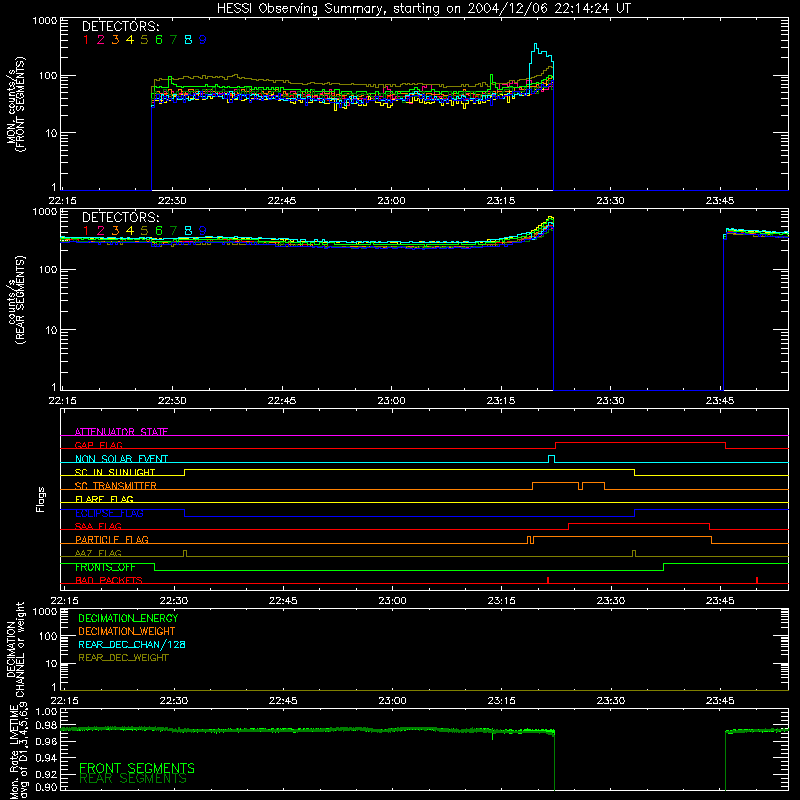This screenshot has width=800, height=800.
Task: Click the SC_IN_SUNLIGHT flag label
Action: click(x=115, y=472)
